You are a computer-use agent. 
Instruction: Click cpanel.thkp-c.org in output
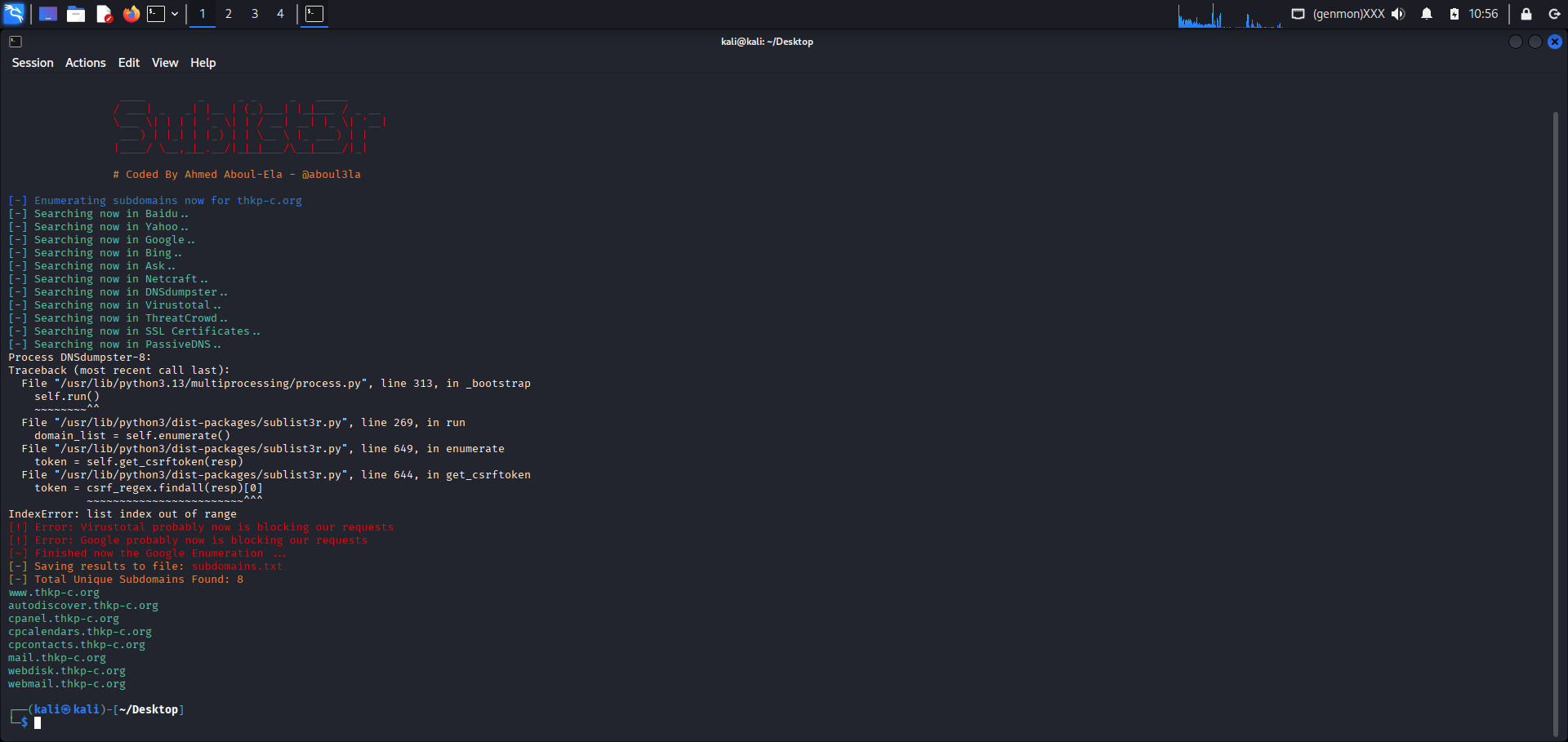tap(64, 619)
